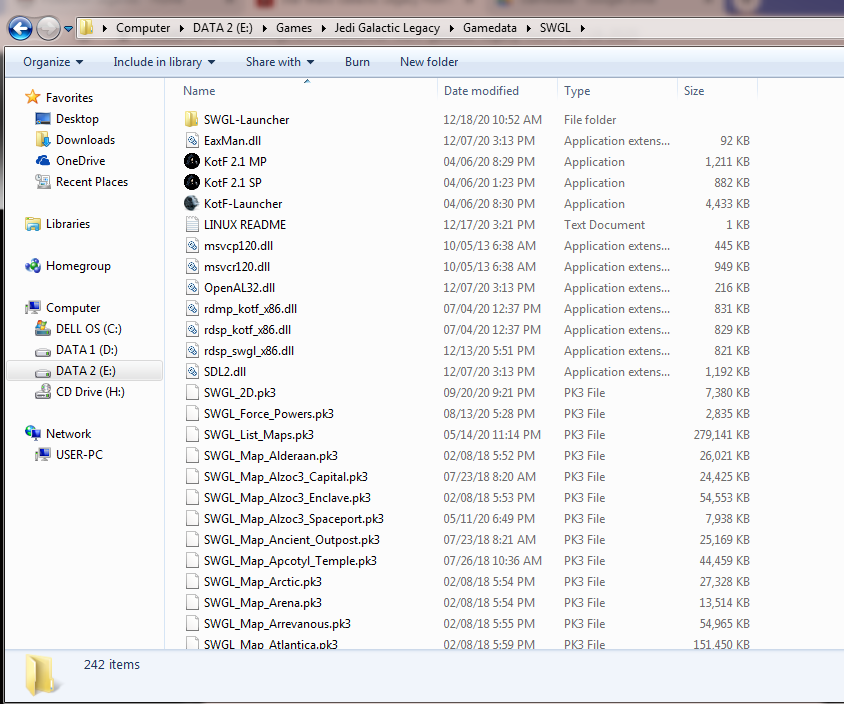Select the msvcp120.dll file icon

coord(192,245)
